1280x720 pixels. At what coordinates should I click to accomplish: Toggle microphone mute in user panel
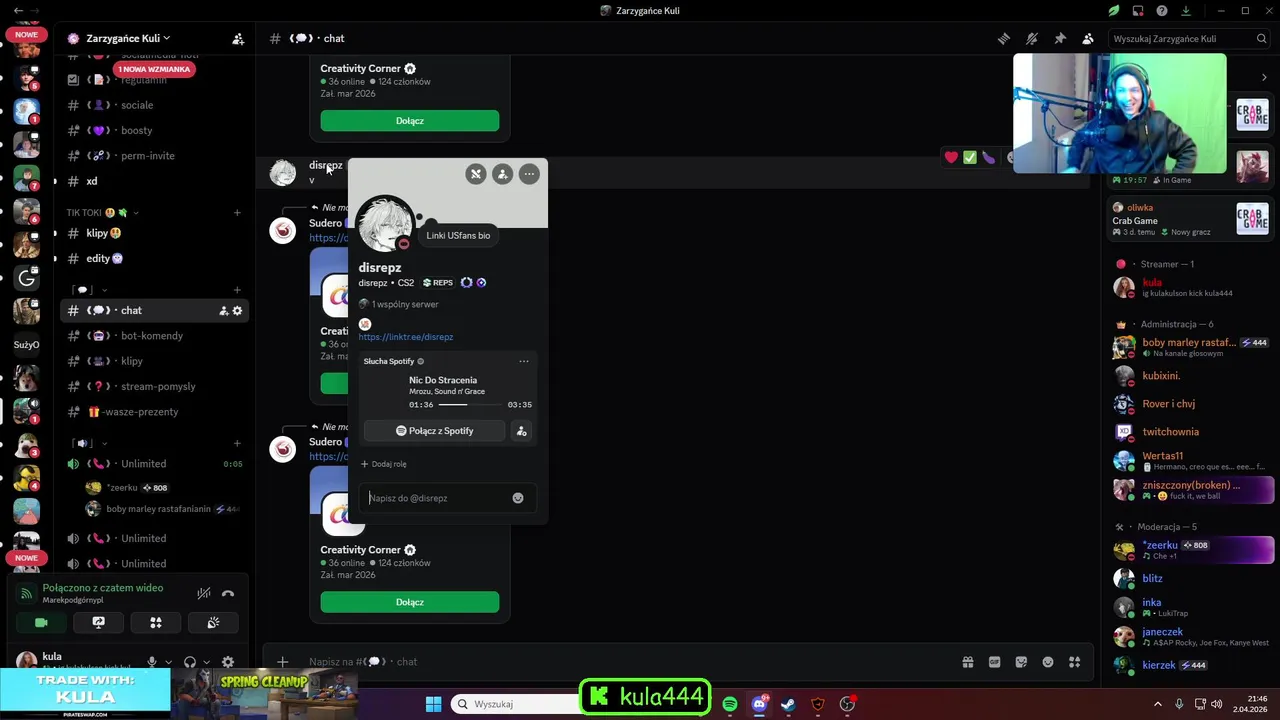click(152, 662)
